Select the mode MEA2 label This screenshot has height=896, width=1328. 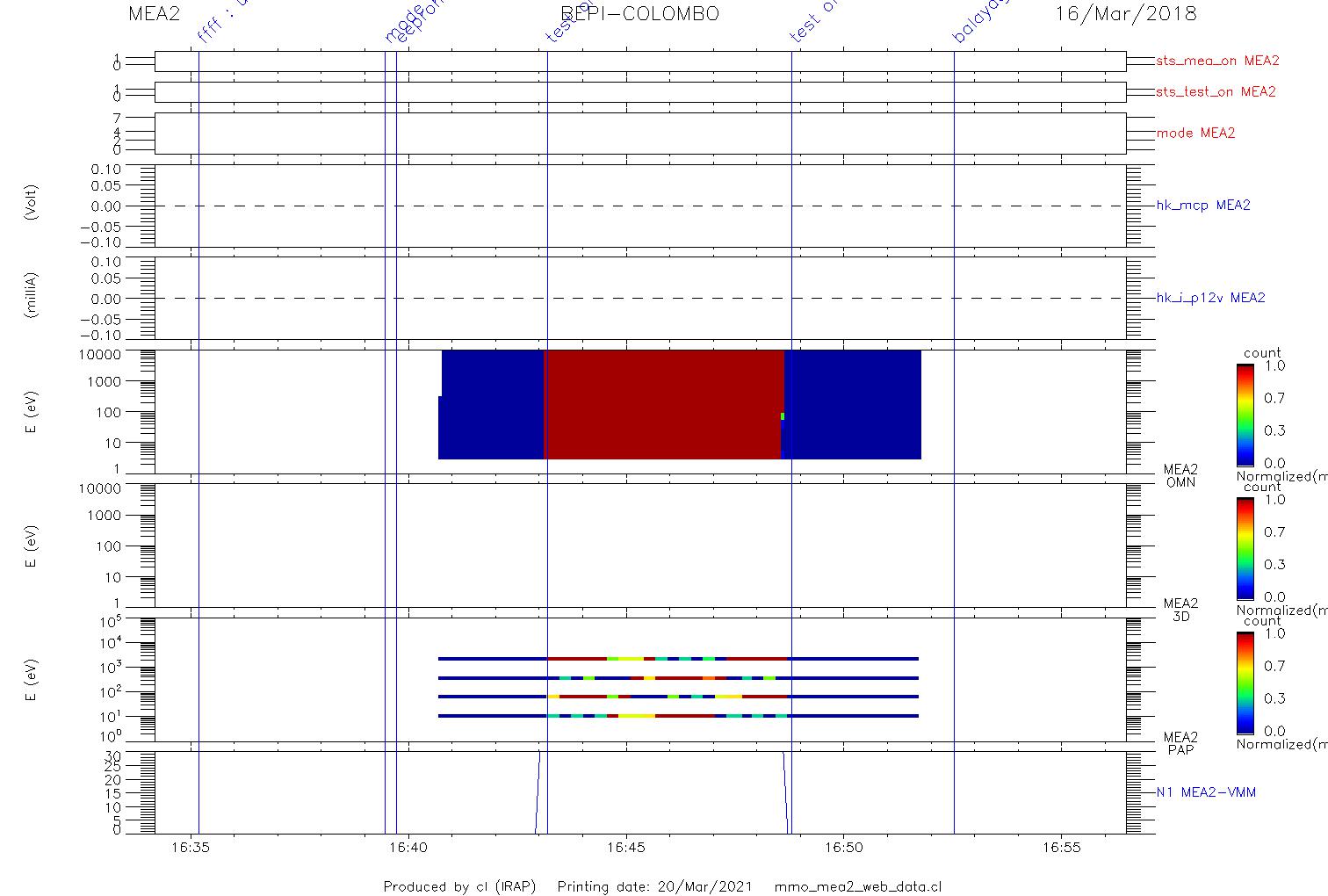pos(1195,134)
